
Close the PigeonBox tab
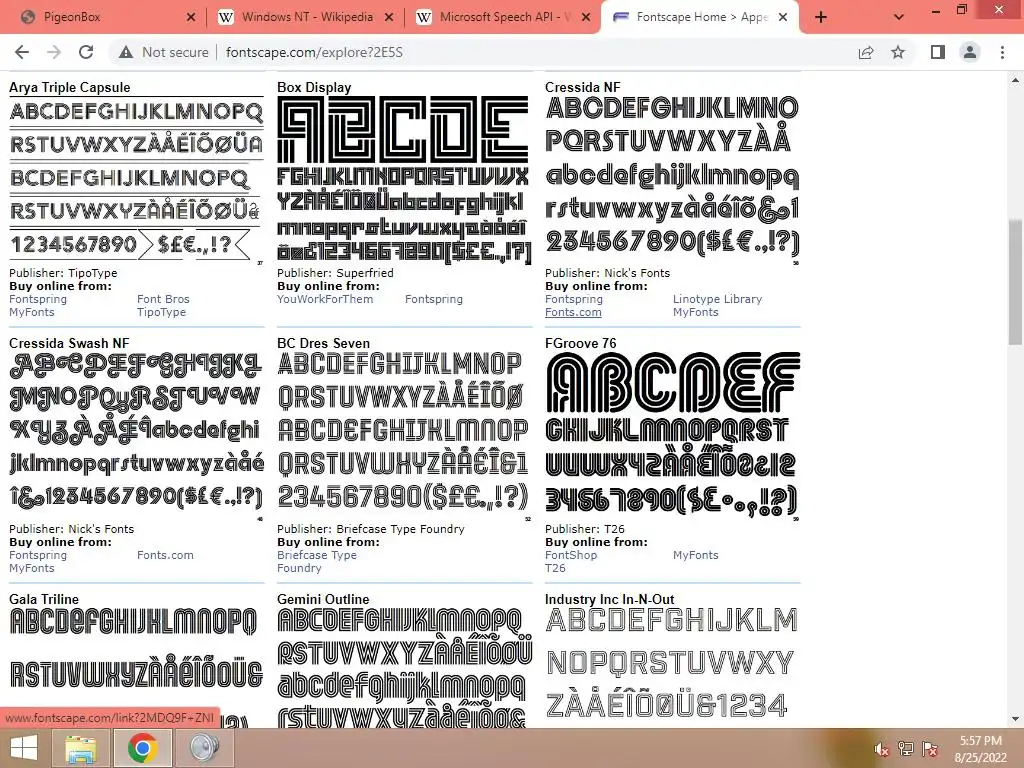click(x=191, y=18)
